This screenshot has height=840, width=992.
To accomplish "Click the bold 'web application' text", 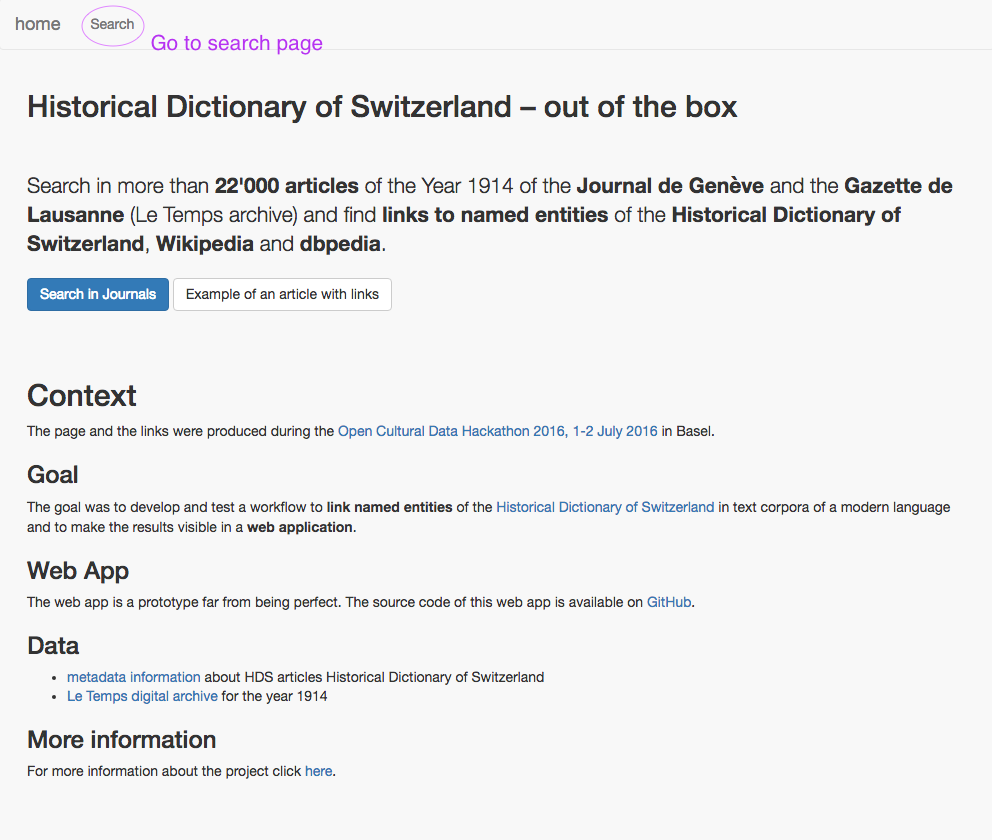I will pyautogui.click(x=300, y=527).
